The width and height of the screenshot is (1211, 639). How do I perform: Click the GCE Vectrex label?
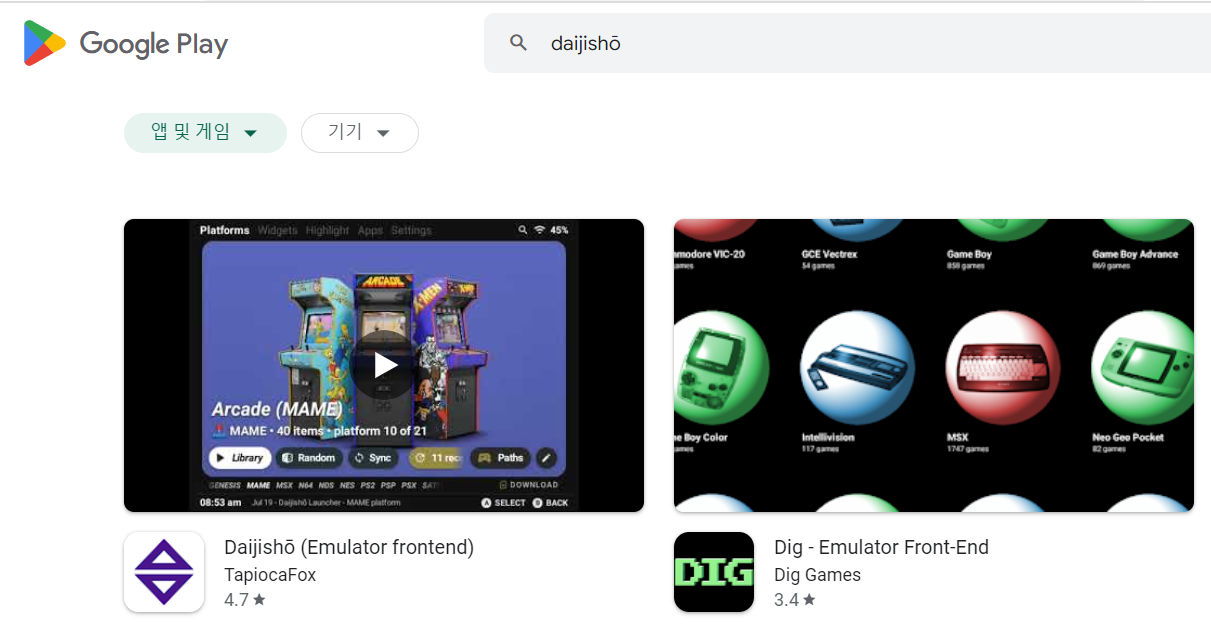point(829,254)
